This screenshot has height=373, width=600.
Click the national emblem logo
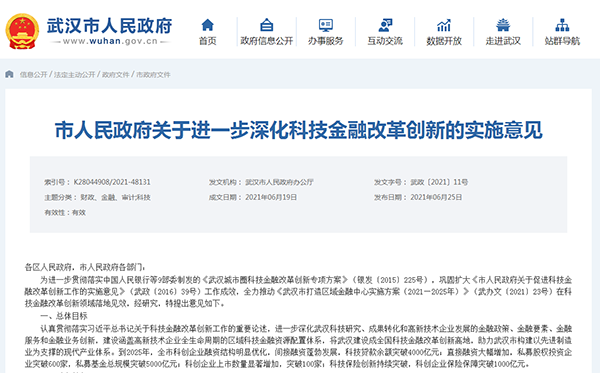pos(22,31)
